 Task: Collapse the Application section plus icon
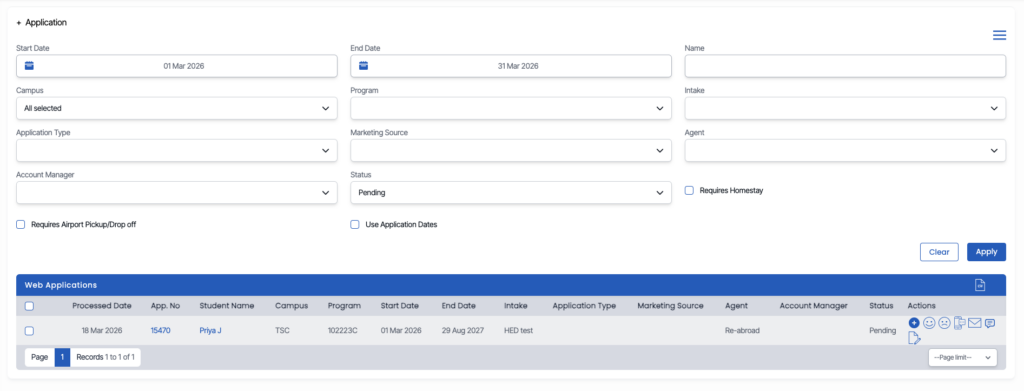pyautogui.click(x=19, y=23)
